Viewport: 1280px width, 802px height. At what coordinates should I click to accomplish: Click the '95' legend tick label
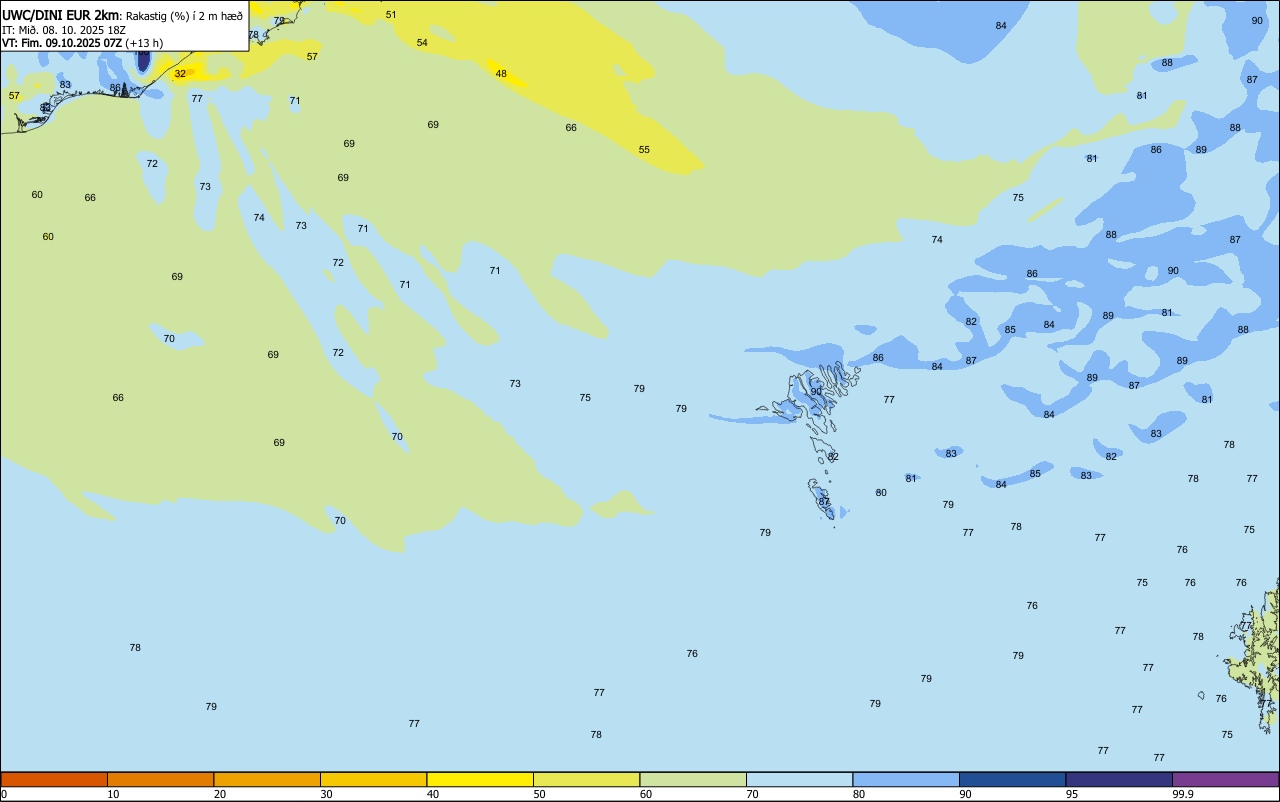pos(1072,794)
